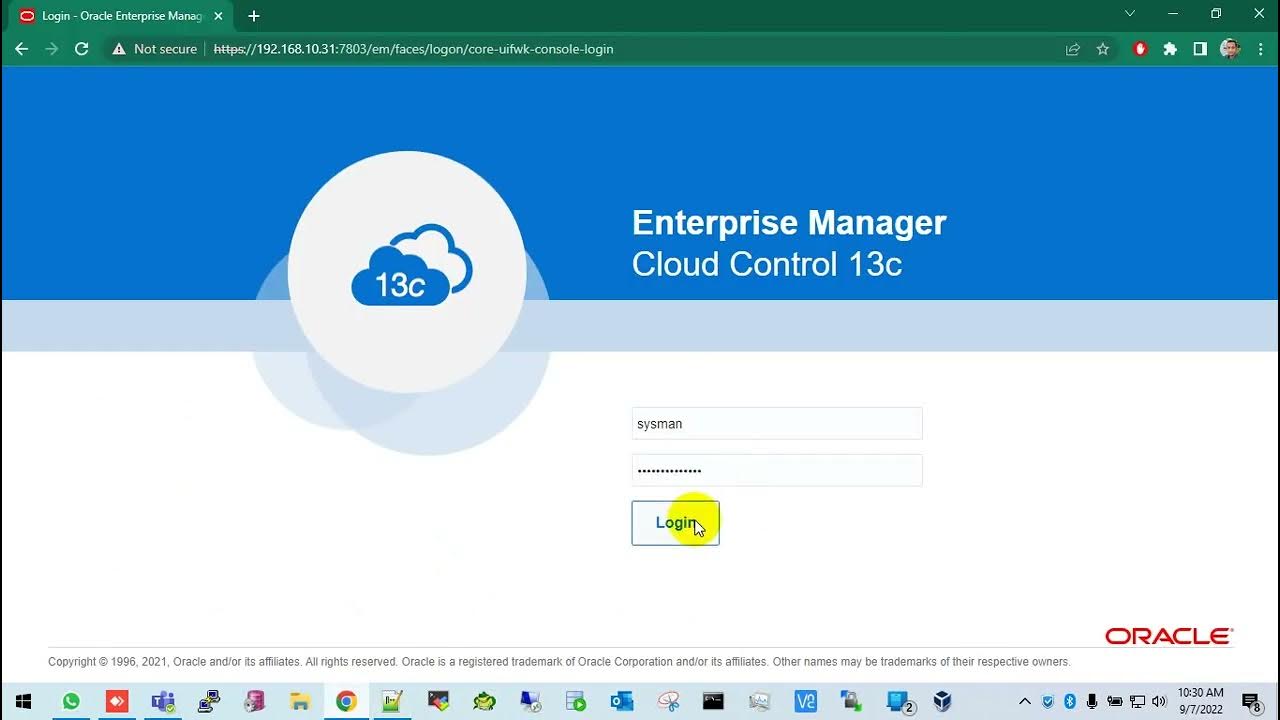Switch to Chrome in the taskbar
Viewport: 1280px width, 720px height.
point(346,702)
